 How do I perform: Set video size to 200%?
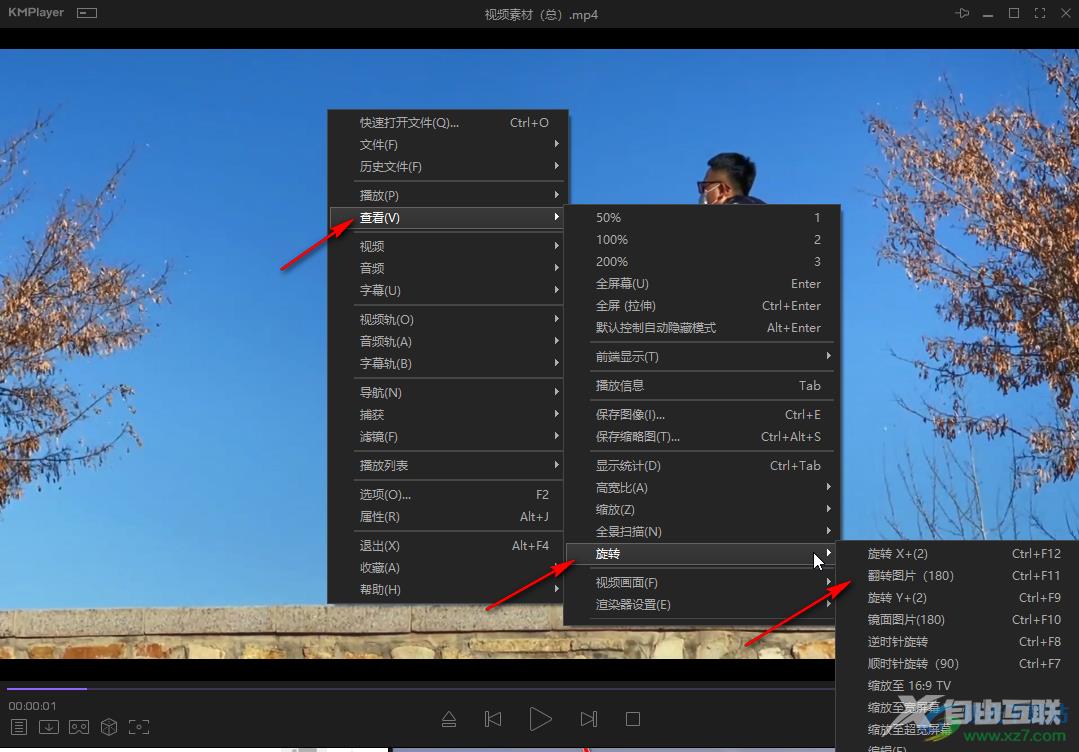[701, 261]
